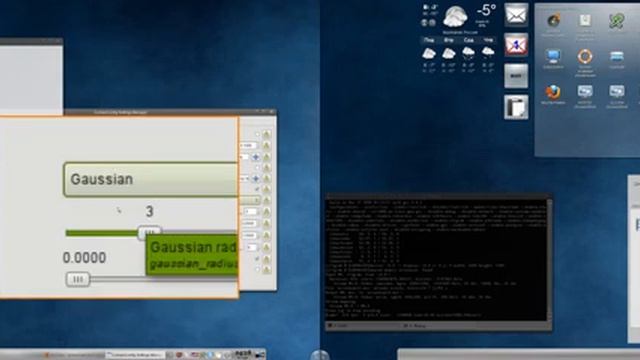The image size is (640, 360).
Task: Select the Срд forecast day
Action: 469,40
